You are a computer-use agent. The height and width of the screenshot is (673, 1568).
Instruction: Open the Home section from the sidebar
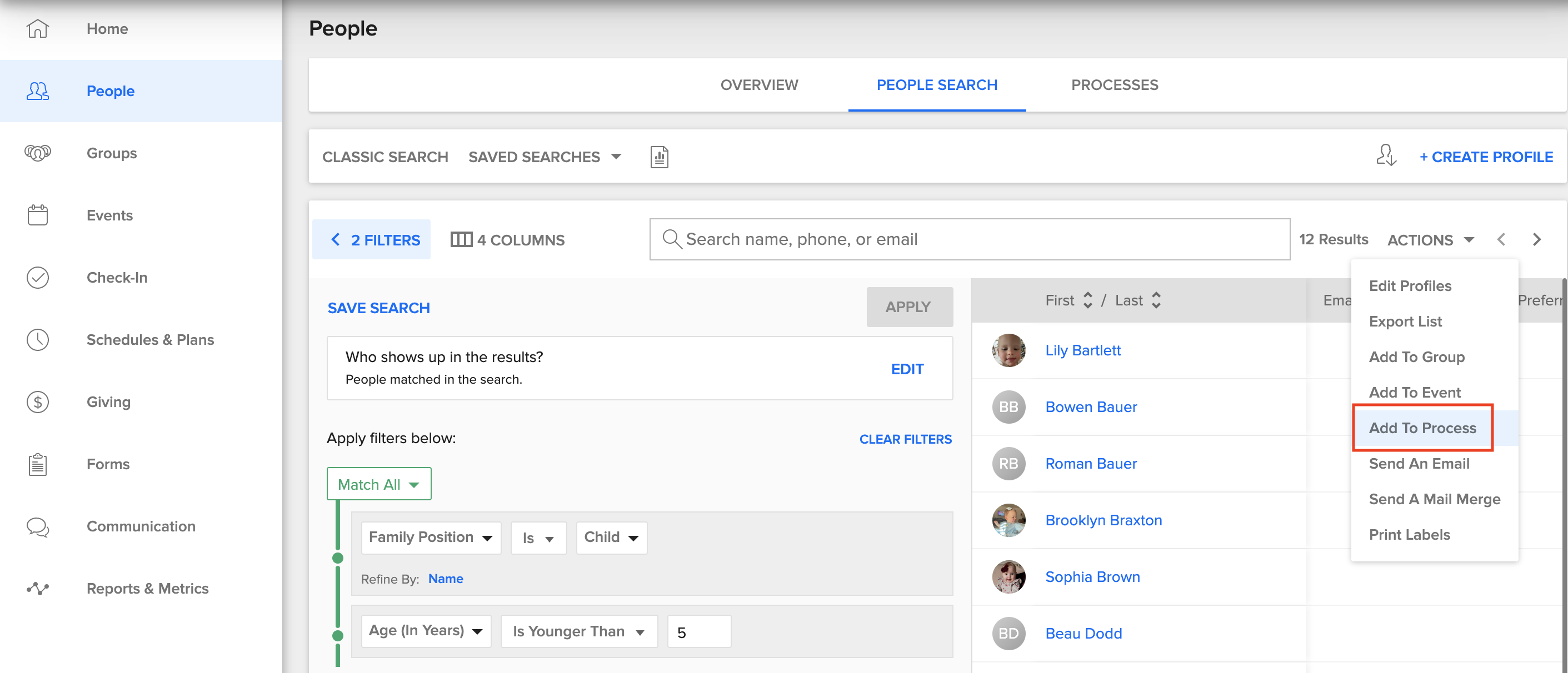point(107,29)
